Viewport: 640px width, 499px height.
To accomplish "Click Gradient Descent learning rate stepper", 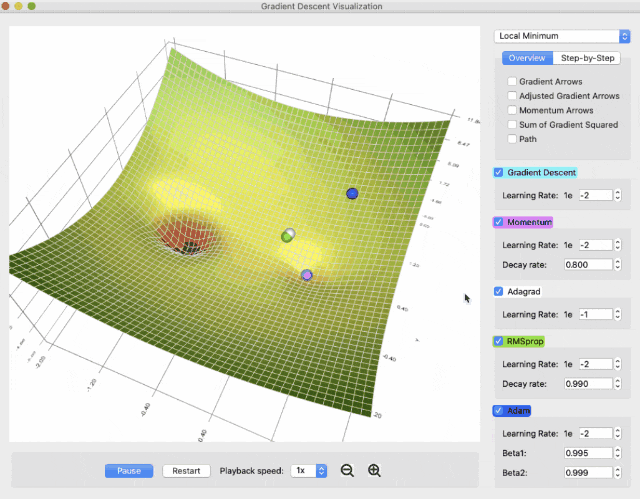I will [618, 195].
